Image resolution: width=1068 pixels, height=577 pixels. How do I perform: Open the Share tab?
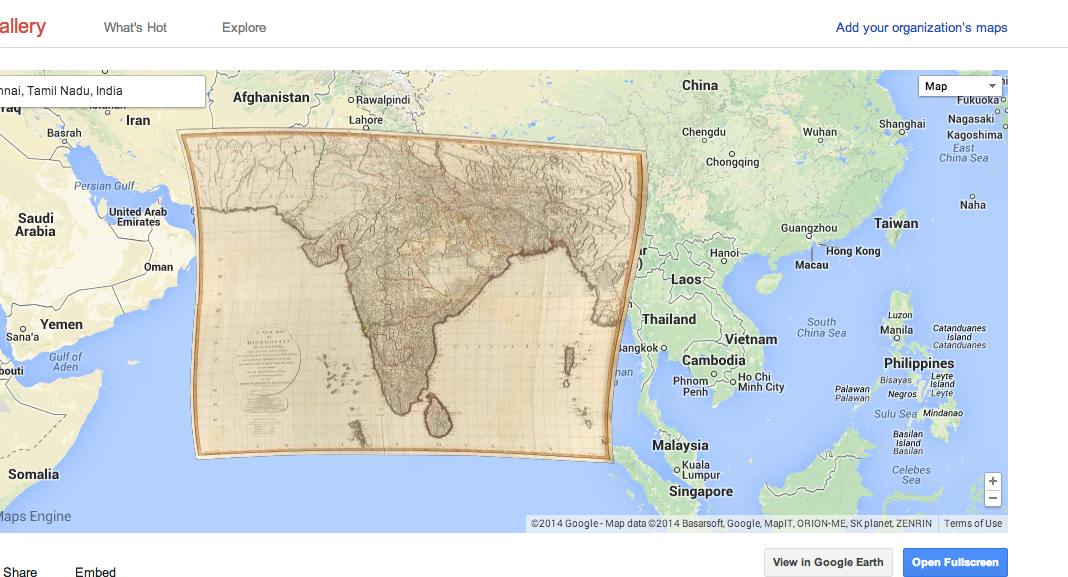(20, 571)
